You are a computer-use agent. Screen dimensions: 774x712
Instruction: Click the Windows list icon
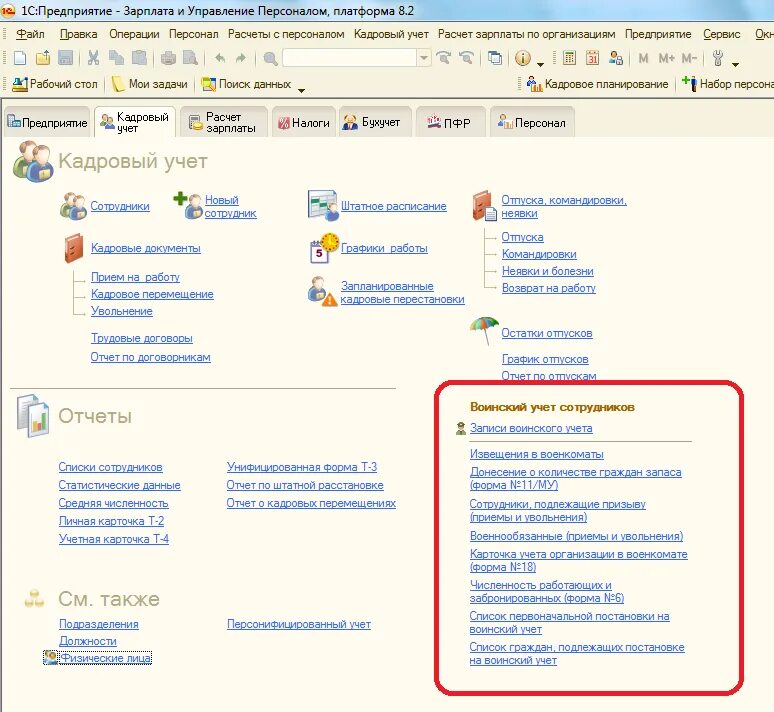tap(495, 58)
